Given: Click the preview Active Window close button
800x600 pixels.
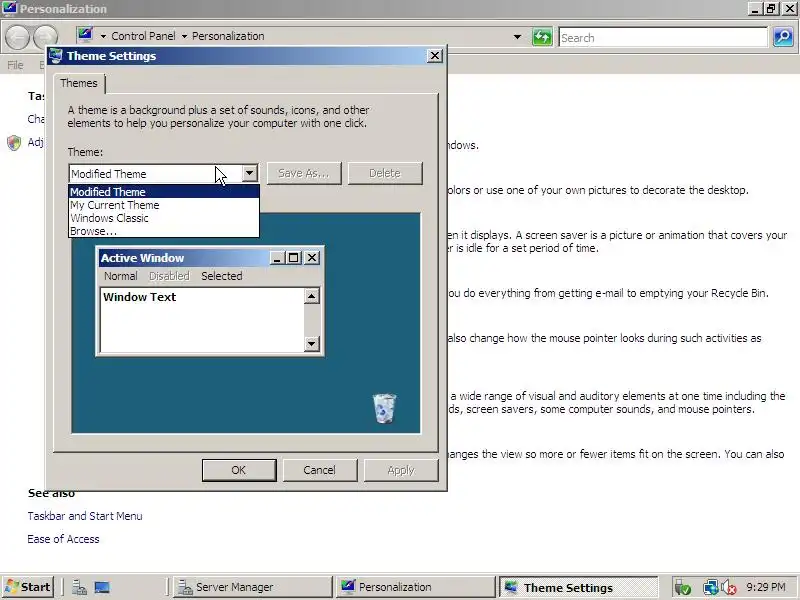Looking at the screenshot, I should [x=312, y=258].
